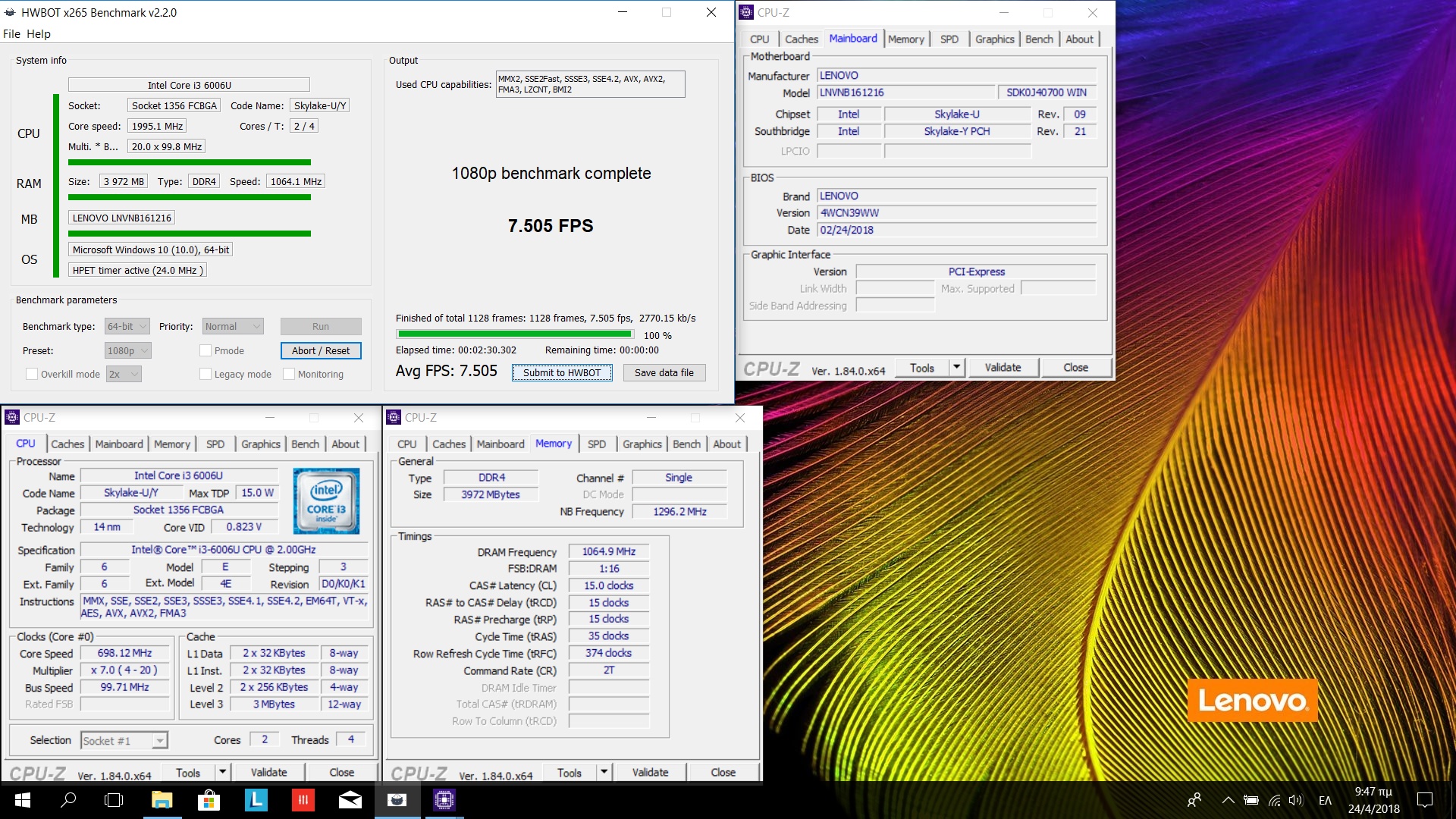Image resolution: width=1456 pixels, height=819 pixels.
Task: Switch to Graphics tab in Memory CPU-Z
Action: click(x=642, y=444)
